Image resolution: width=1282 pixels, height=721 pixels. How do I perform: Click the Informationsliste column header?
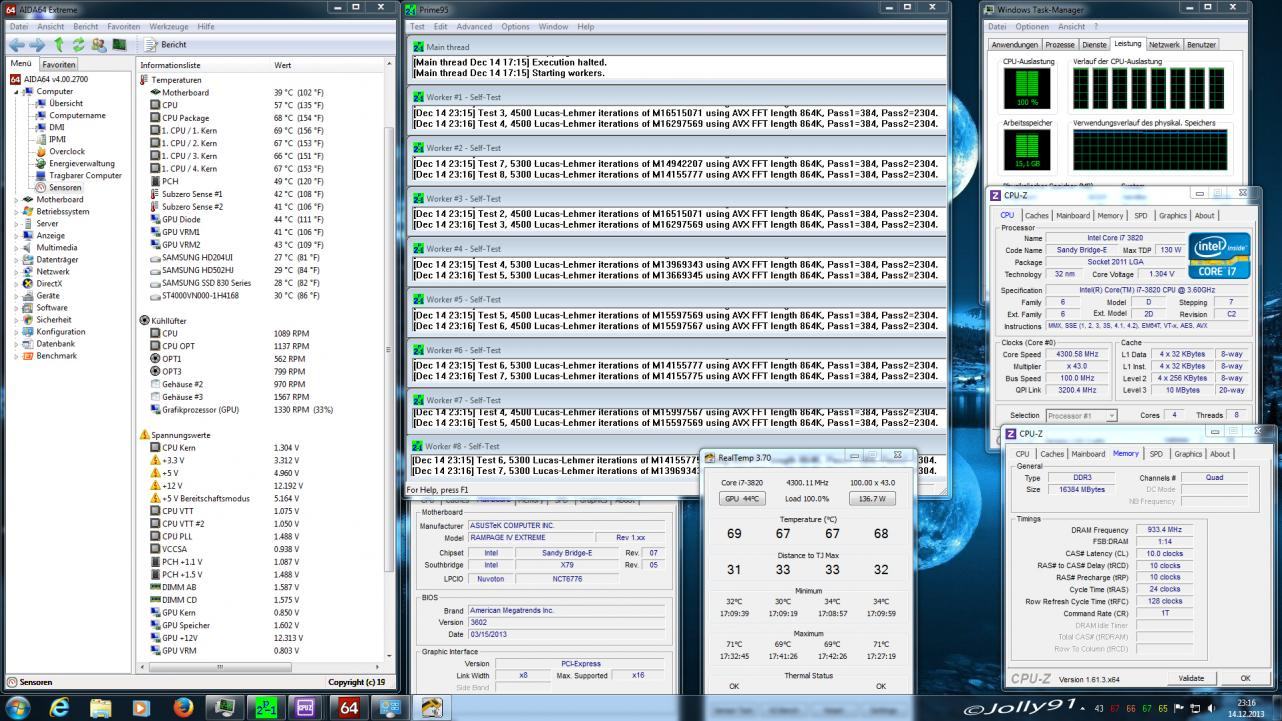[x=203, y=65]
